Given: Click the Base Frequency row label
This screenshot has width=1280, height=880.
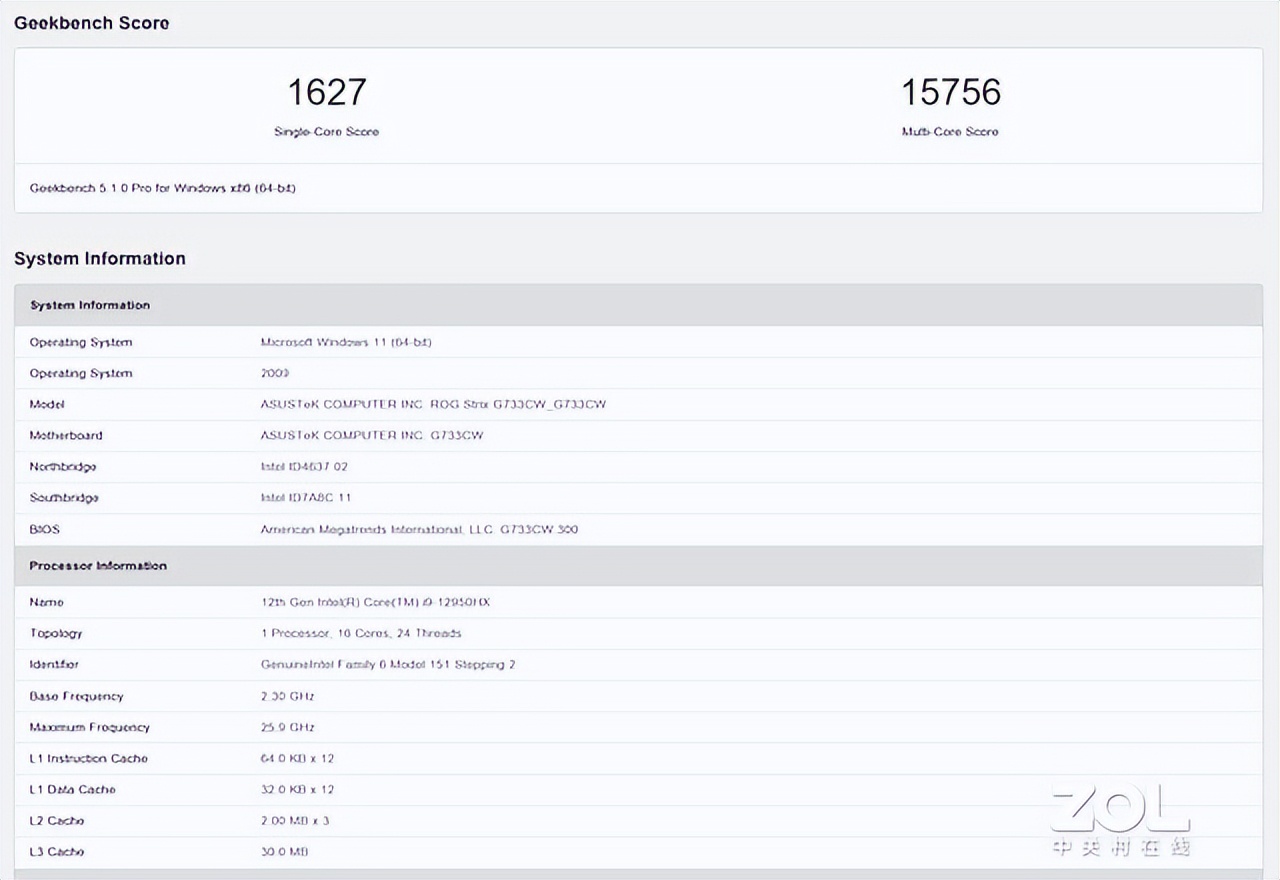Looking at the screenshot, I should click(77, 696).
